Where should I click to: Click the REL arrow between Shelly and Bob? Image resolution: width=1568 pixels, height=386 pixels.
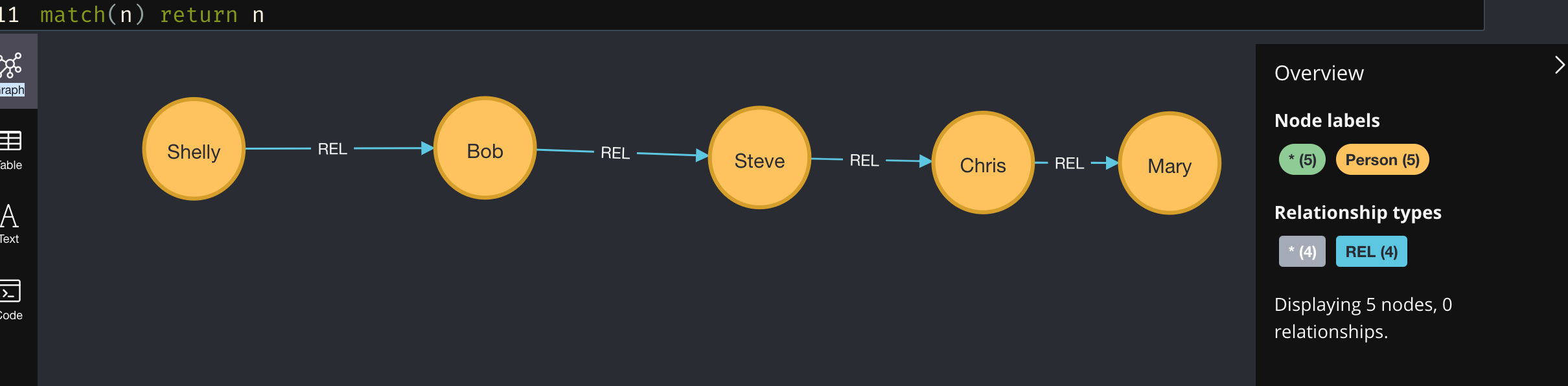pyautogui.click(x=332, y=149)
